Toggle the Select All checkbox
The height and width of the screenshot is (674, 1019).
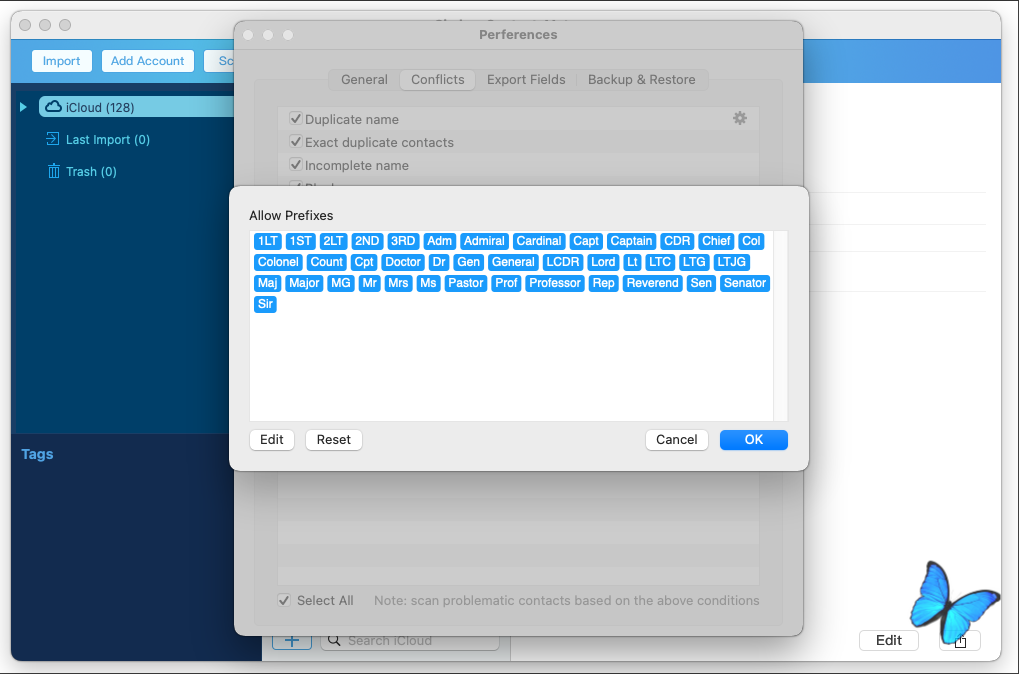click(x=285, y=601)
